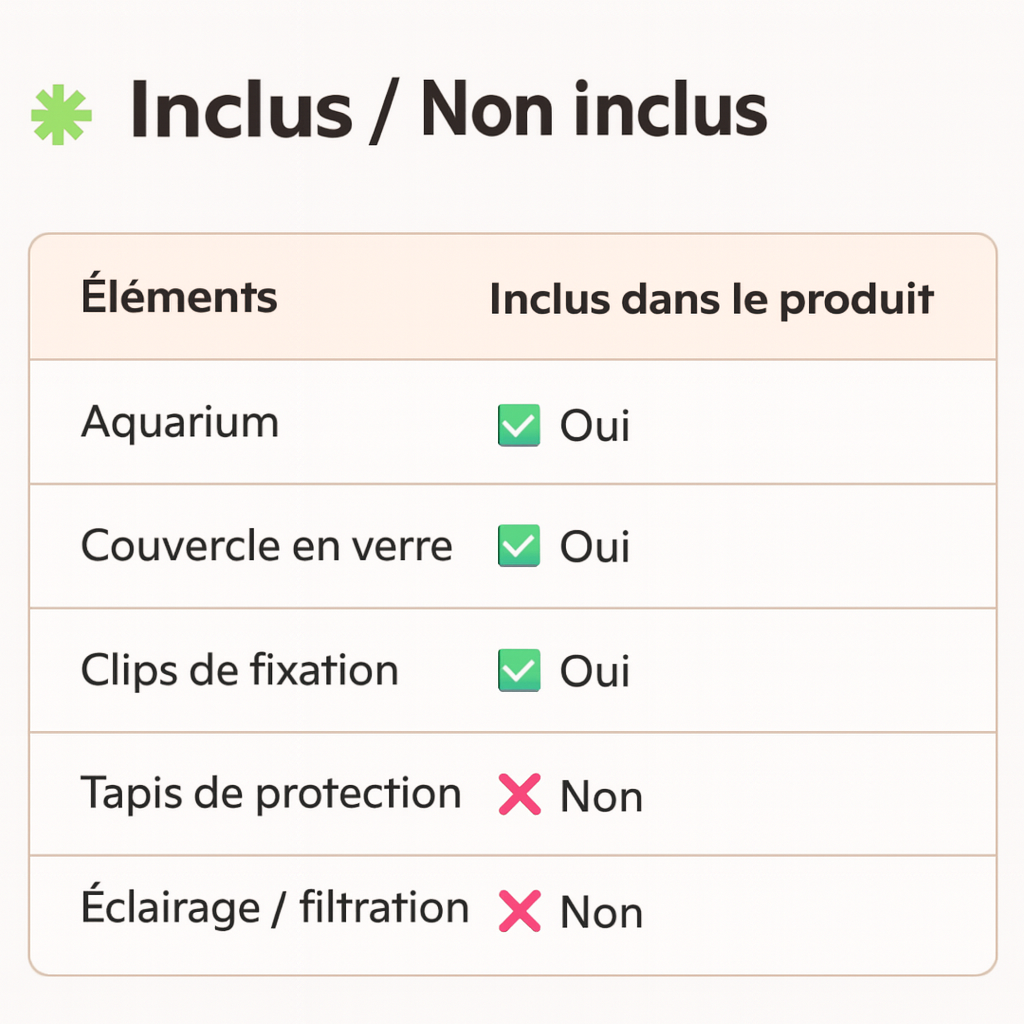Select the "Couvercle en verre" label
This screenshot has width=1024, height=1024.
[266, 546]
